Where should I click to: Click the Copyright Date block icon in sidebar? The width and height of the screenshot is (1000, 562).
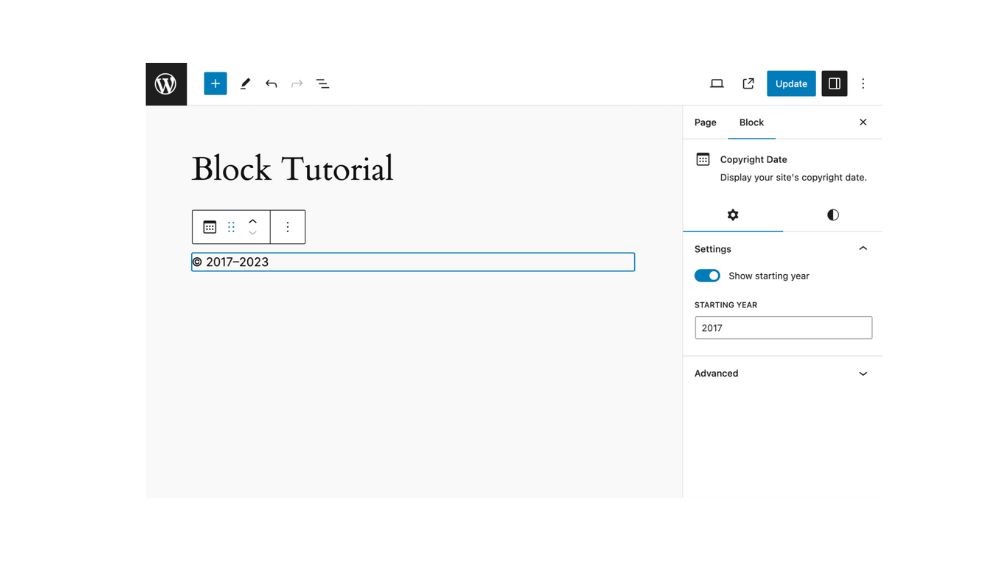[x=703, y=159]
